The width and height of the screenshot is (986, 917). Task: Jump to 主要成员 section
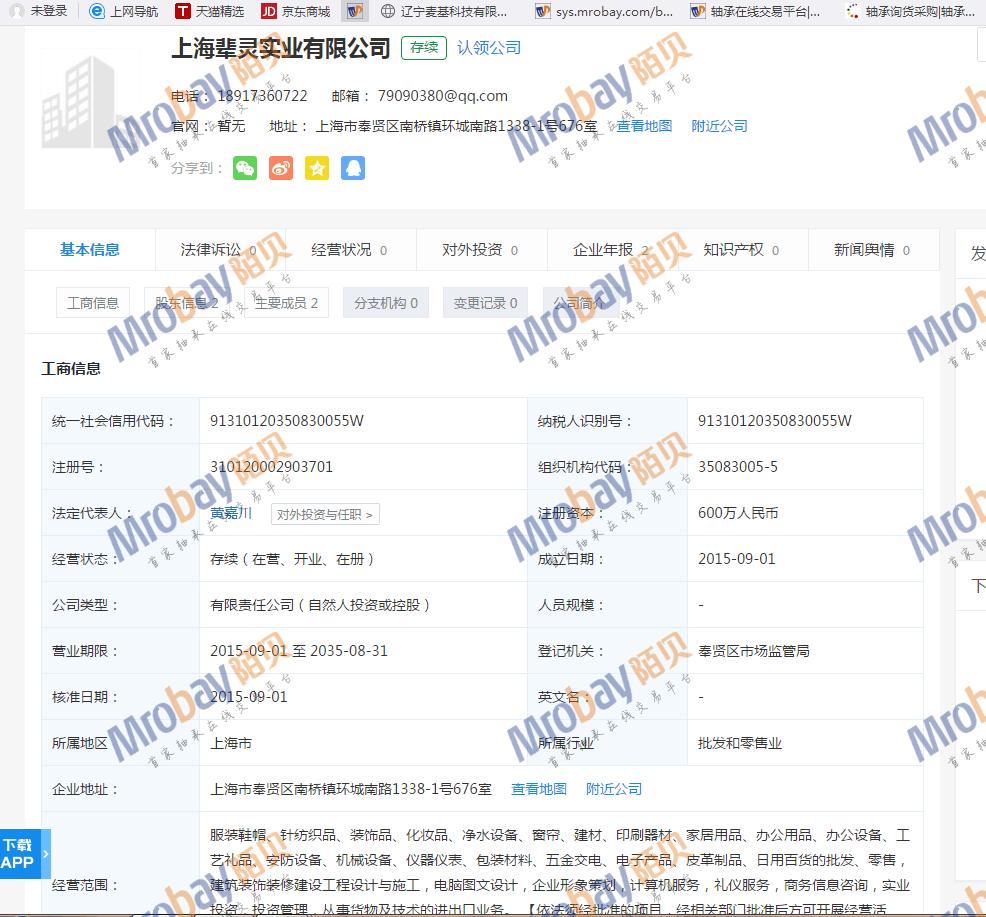(x=286, y=303)
